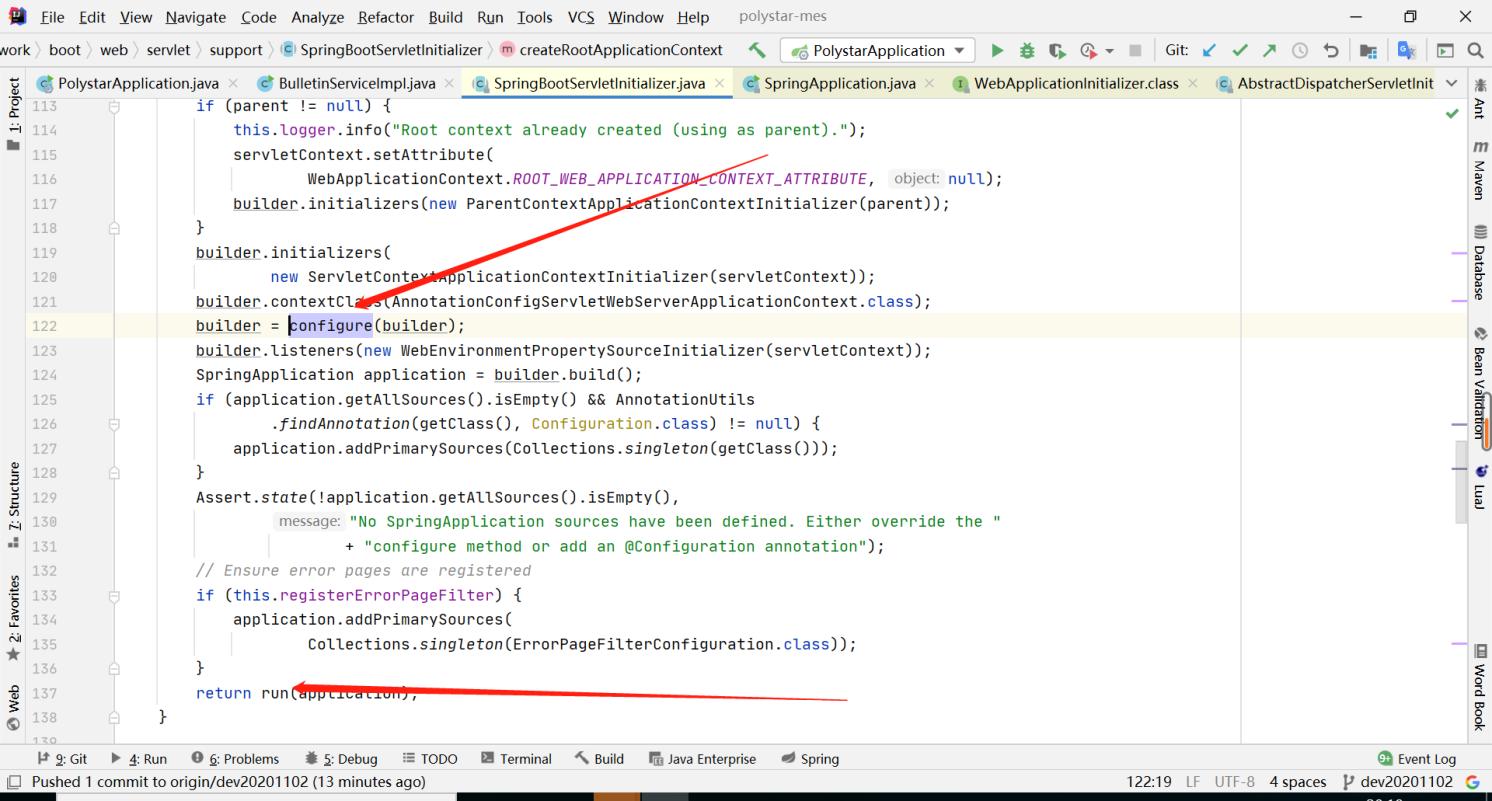This screenshot has width=1492, height=801.
Task: Click the Translate toolbar icon
Action: (1406, 50)
